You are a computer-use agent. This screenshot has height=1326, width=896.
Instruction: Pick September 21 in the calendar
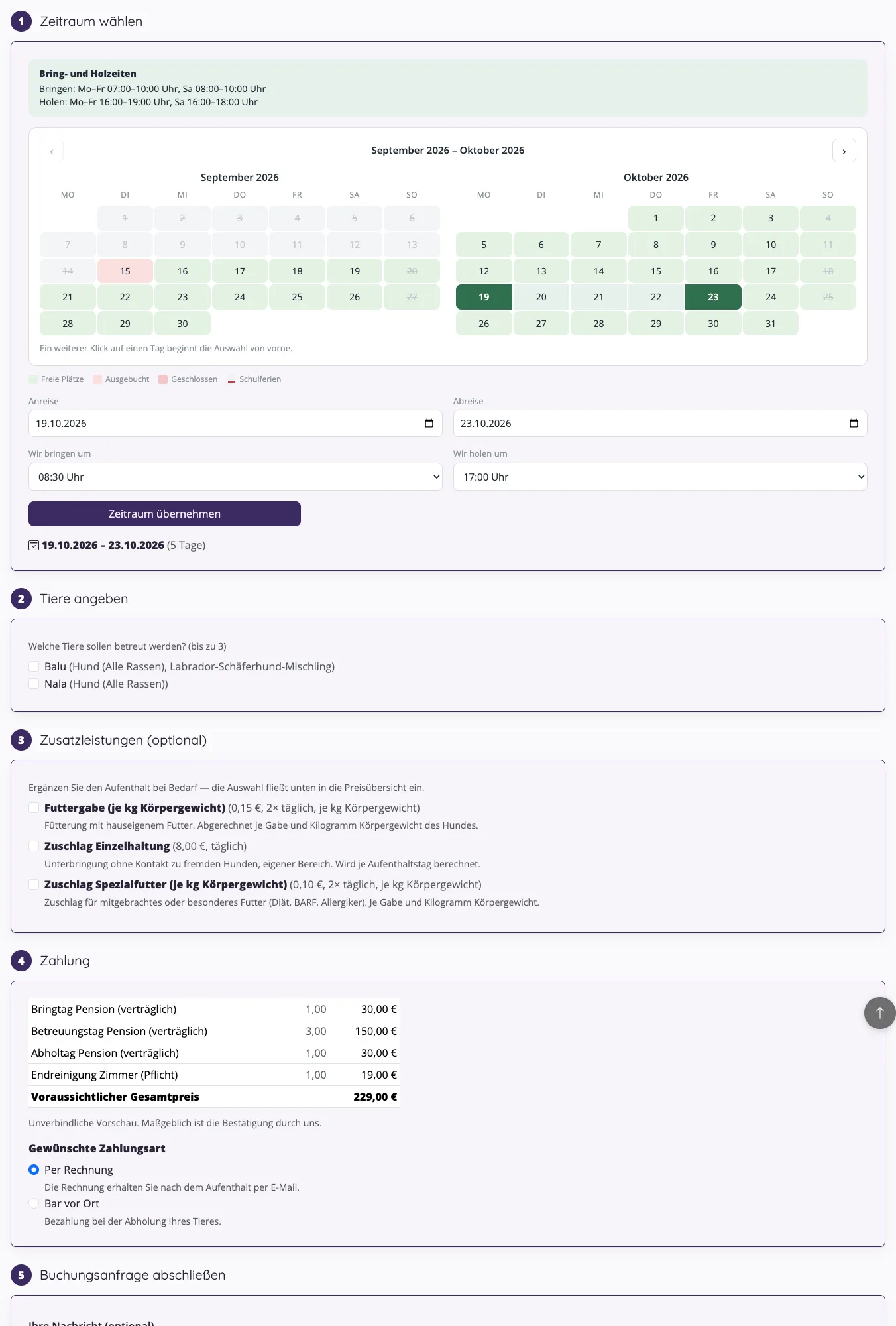click(68, 297)
